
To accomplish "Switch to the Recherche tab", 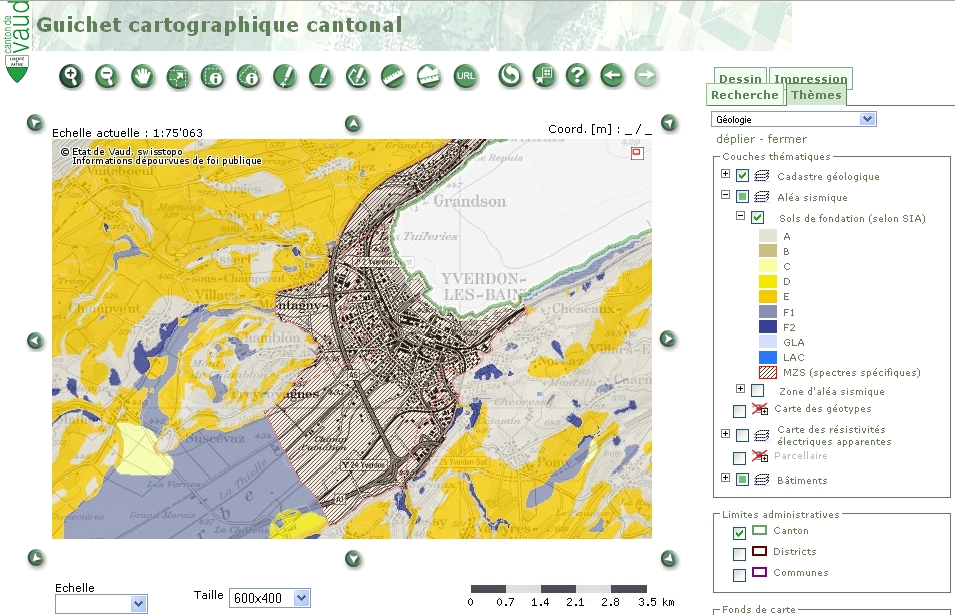I will coord(744,95).
